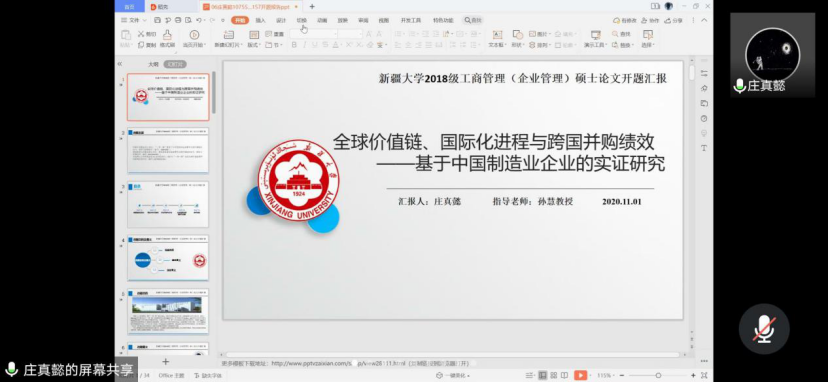
Task: Click the Redo arrow icon
Action: (211, 20)
